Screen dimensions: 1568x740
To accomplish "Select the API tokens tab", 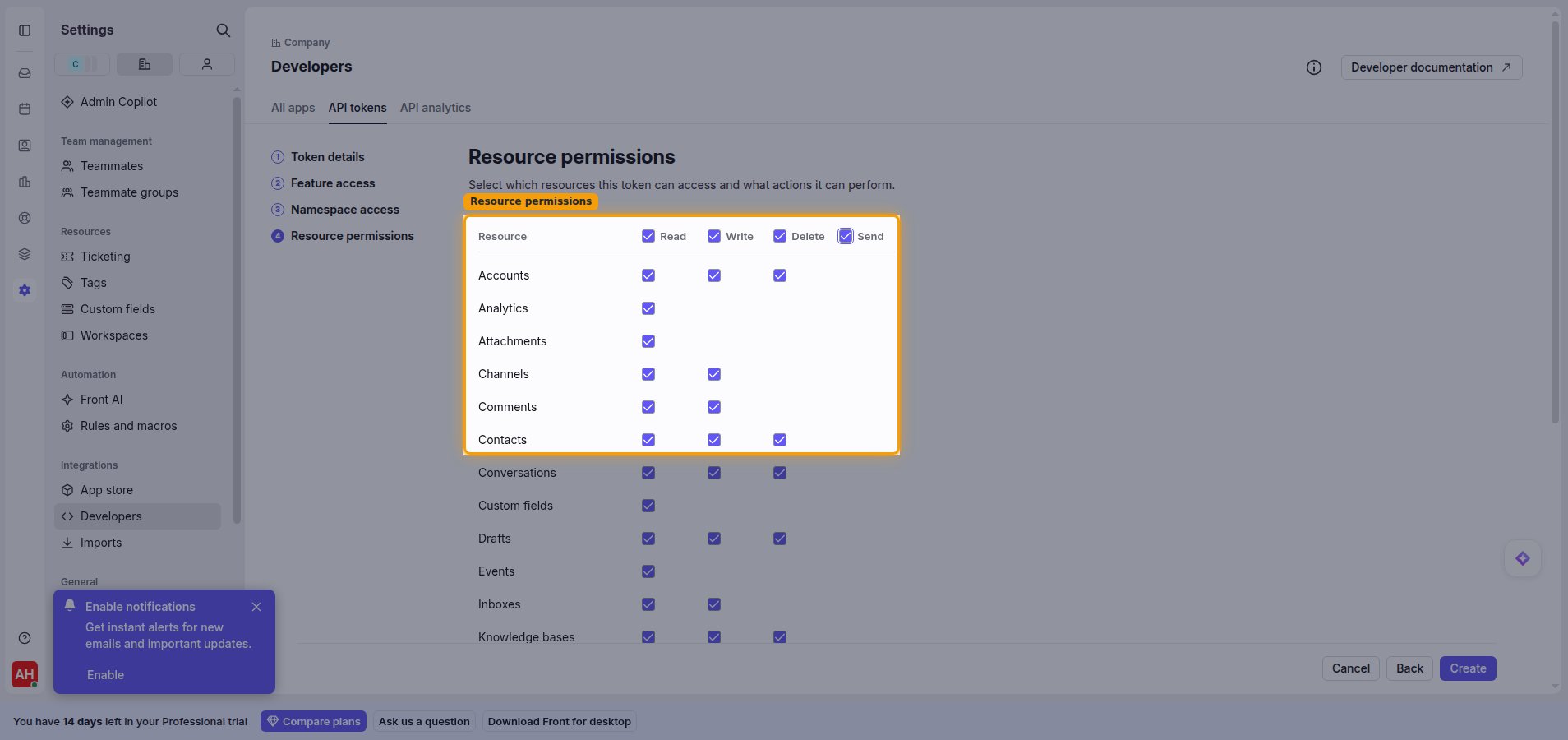I will [357, 108].
